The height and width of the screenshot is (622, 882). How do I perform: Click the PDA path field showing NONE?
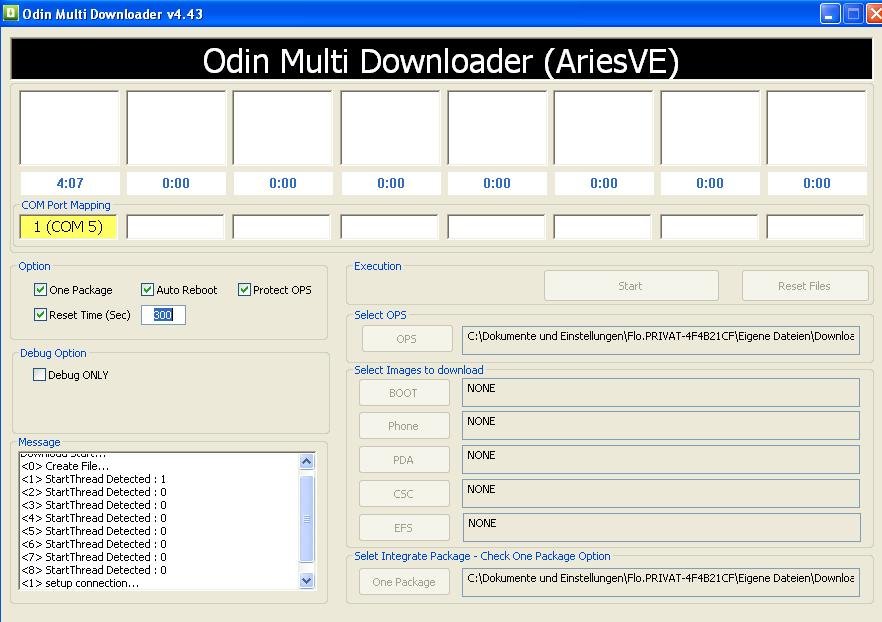(x=661, y=459)
